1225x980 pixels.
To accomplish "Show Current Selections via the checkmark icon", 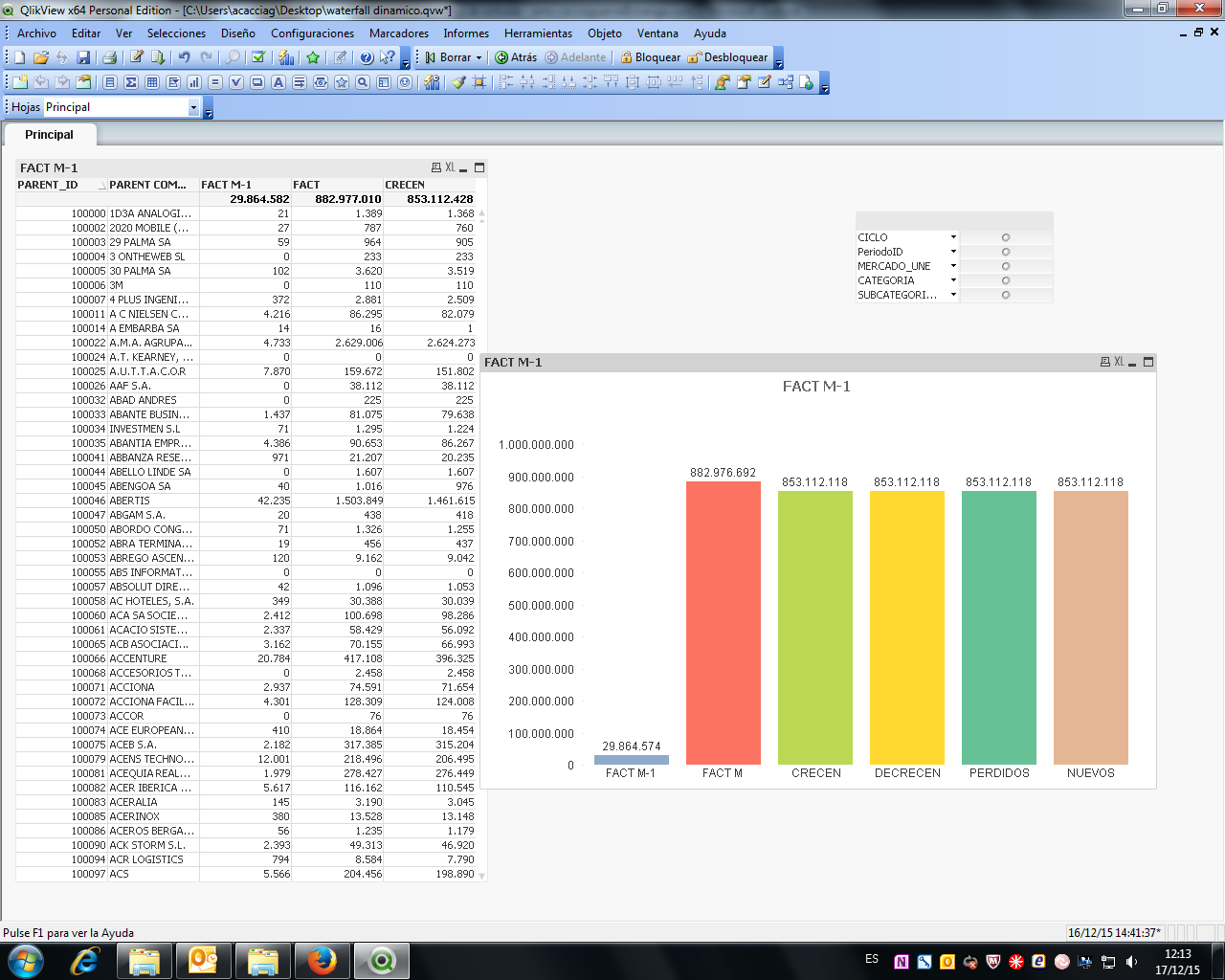I will click(x=258, y=57).
